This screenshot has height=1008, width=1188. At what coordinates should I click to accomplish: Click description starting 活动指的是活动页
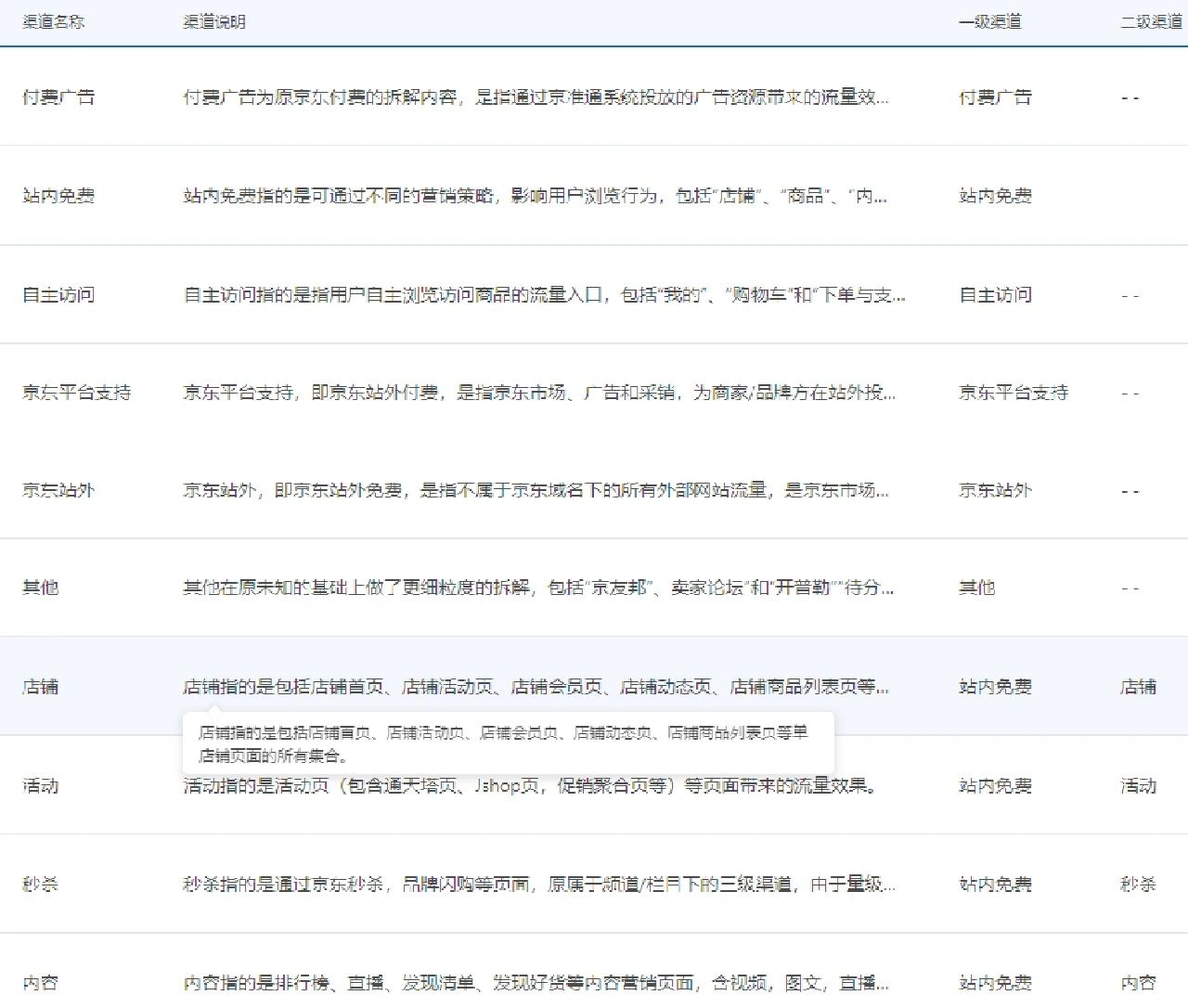point(530,786)
